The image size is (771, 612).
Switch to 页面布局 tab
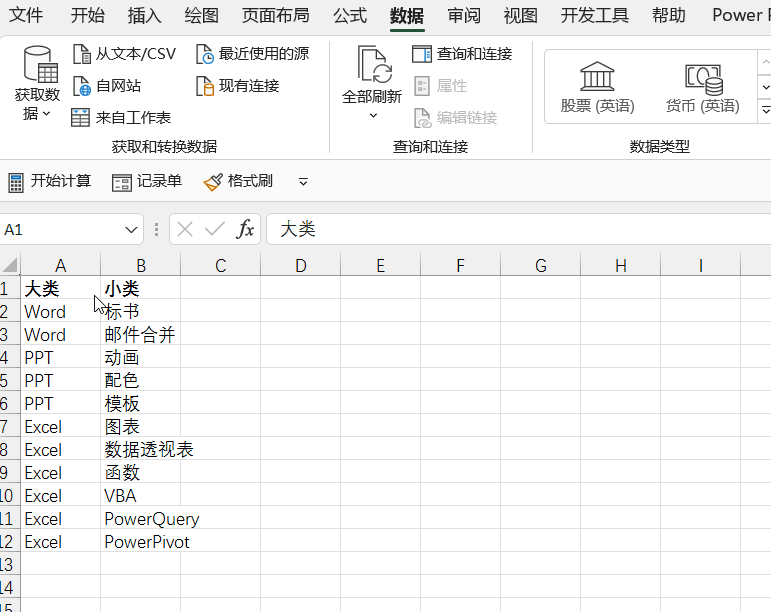coord(276,15)
